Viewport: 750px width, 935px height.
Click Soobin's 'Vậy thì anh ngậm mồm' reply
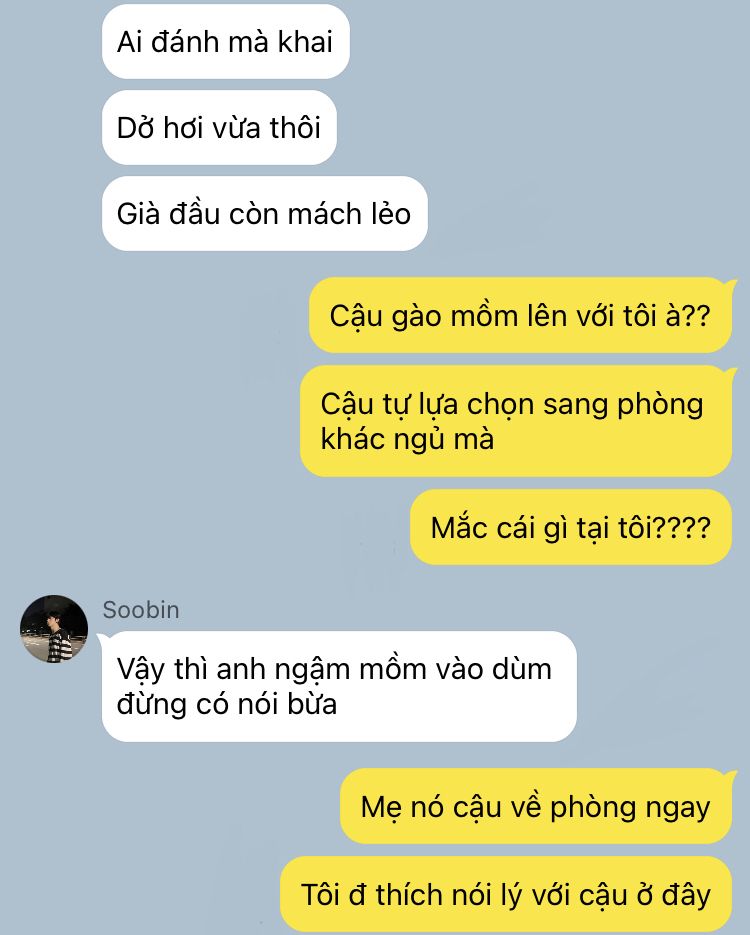339,686
